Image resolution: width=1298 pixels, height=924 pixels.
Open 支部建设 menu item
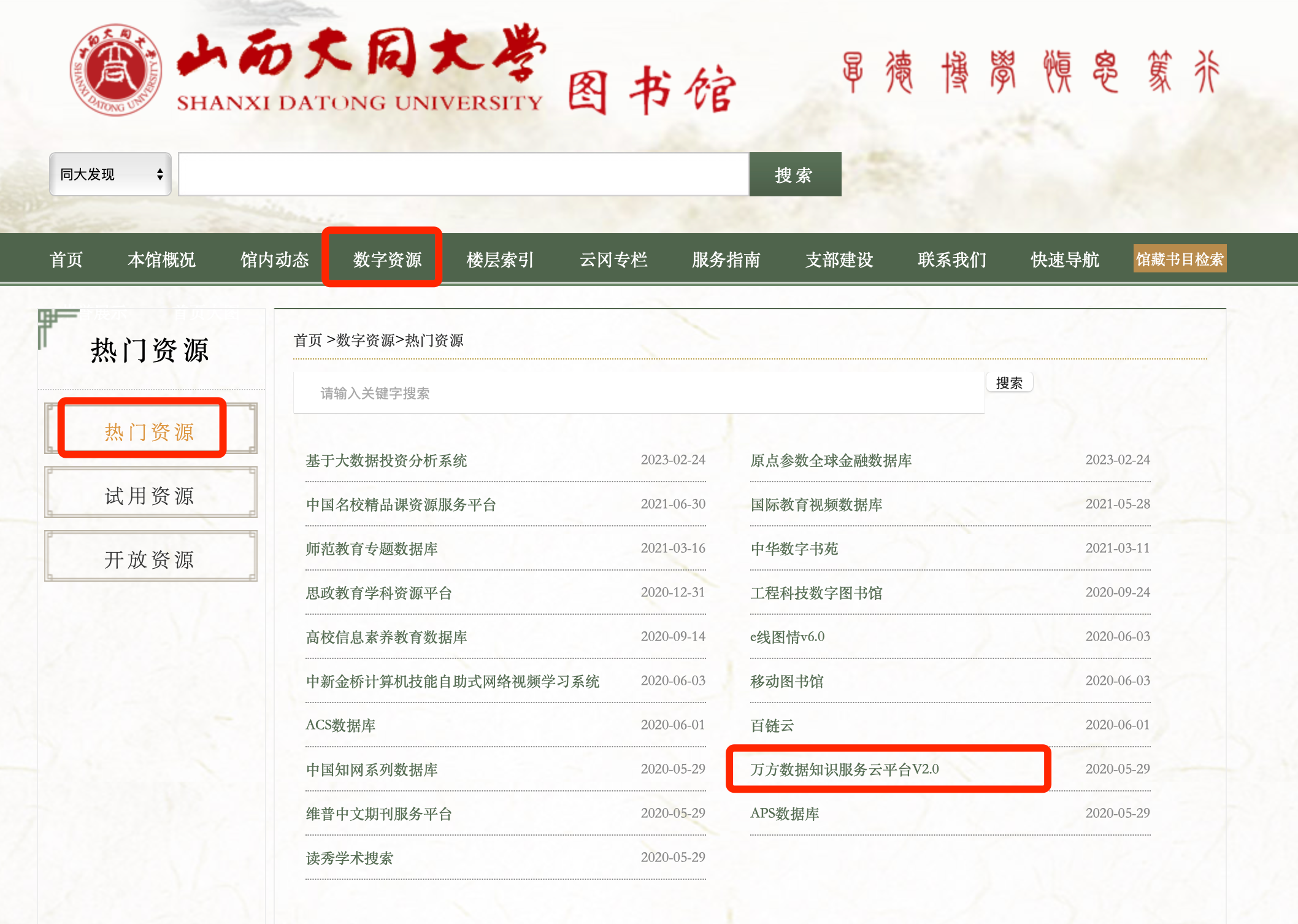click(x=839, y=260)
